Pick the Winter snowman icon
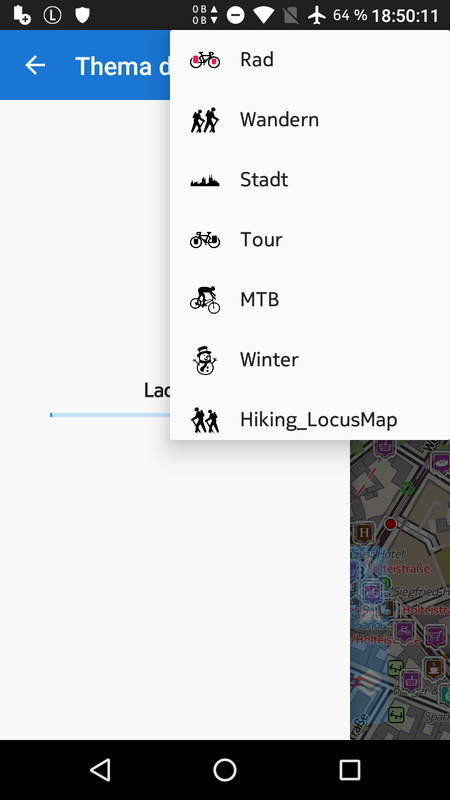This screenshot has height=800, width=450. click(205, 360)
